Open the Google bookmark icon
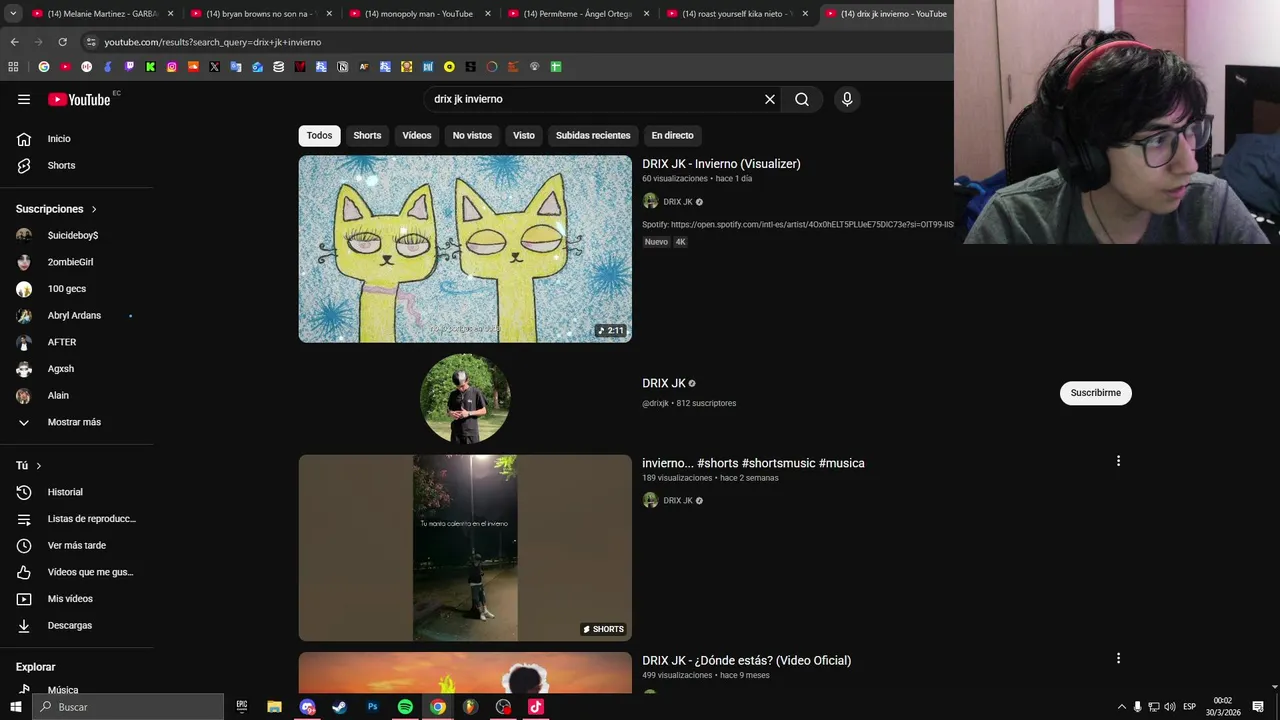Image resolution: width=1280 pixels, height=720 pixels. [44, 67]
